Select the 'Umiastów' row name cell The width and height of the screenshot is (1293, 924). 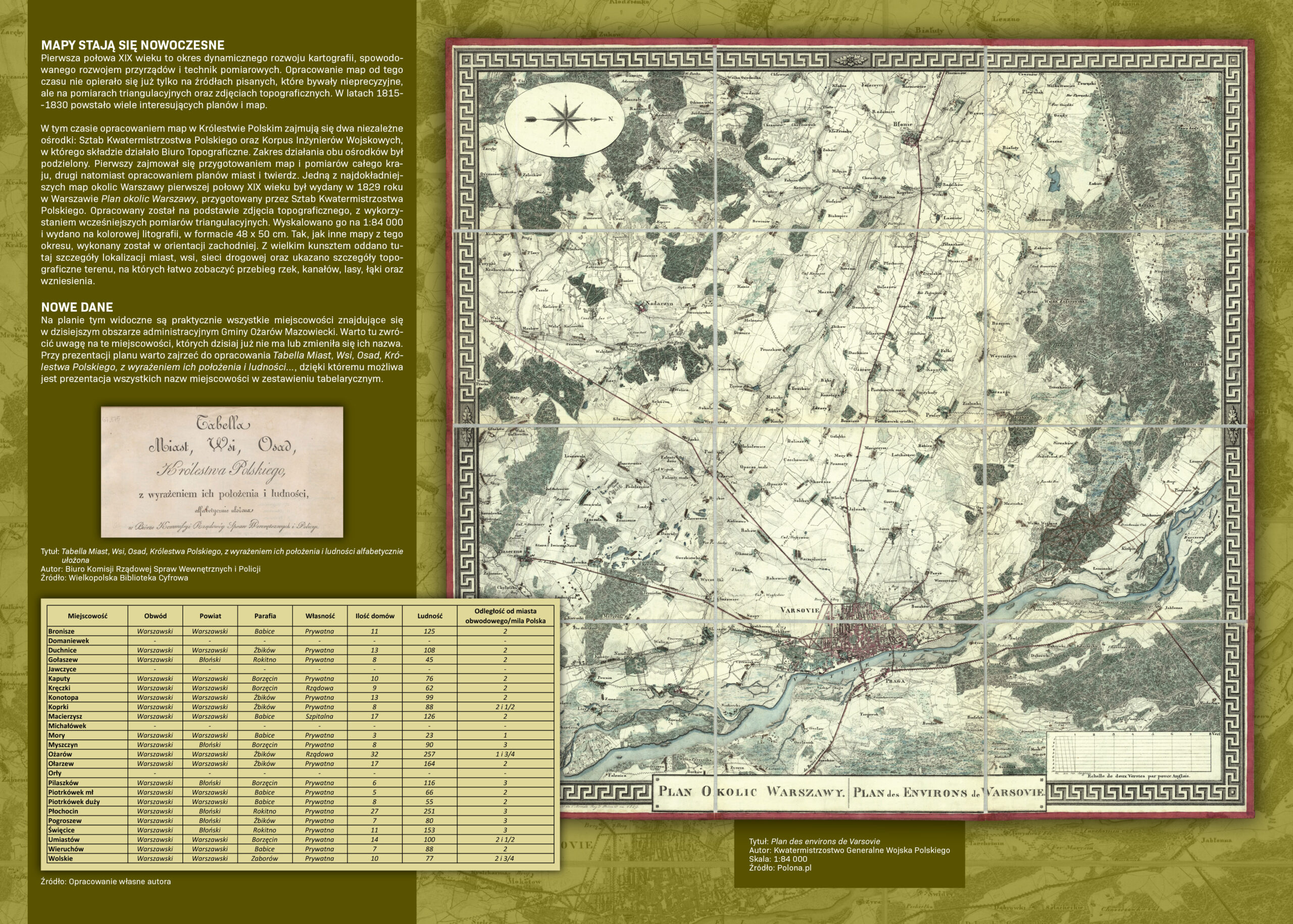pos(87,839)
